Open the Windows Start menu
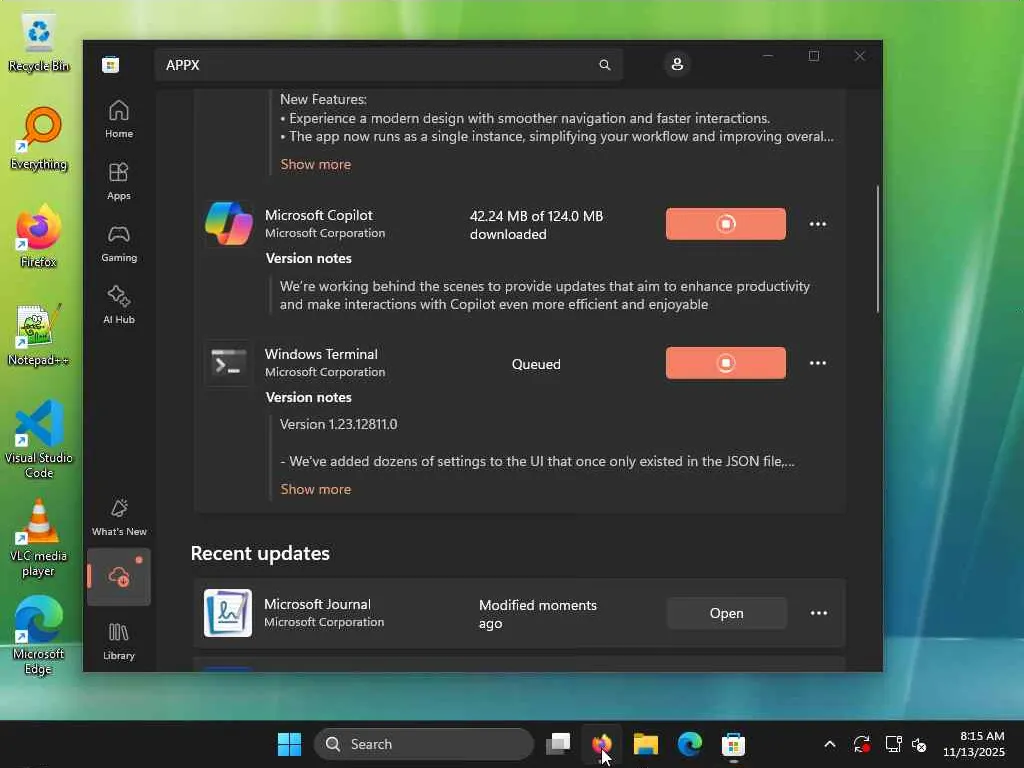The height and width of the screenshot is (768, 1024). (x=289, y=744)
